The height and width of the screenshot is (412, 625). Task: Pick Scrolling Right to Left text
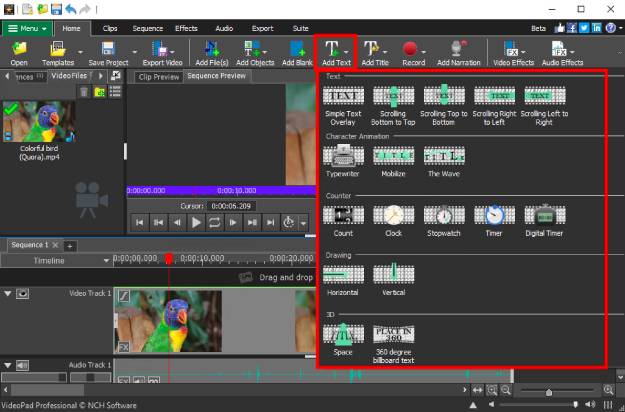(494, 106)
